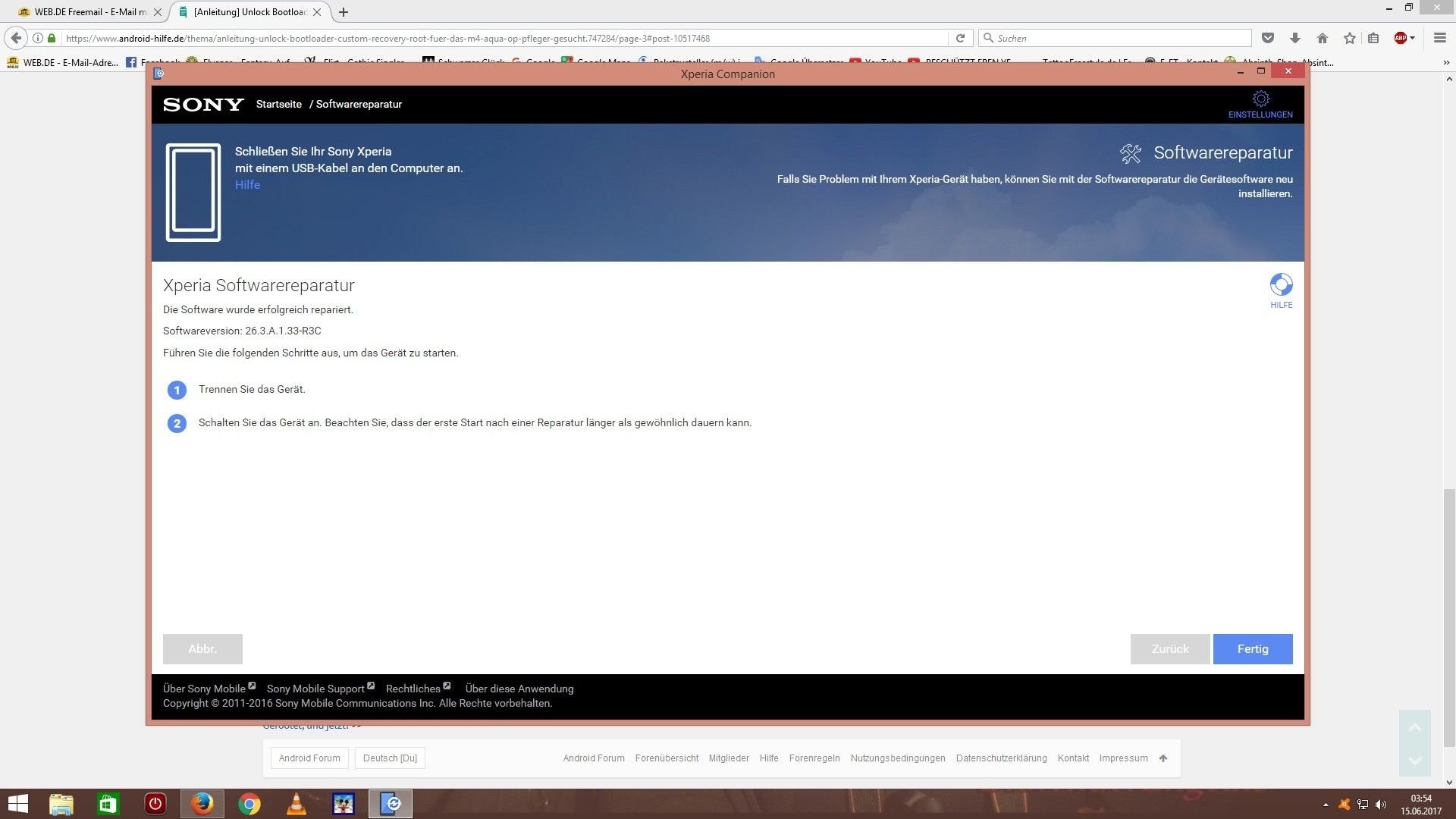Image resolution: width=1456 pixels, height=819 pixels.
Task: Open File Explorer from taskbar
Action: (x=61, y=804)
